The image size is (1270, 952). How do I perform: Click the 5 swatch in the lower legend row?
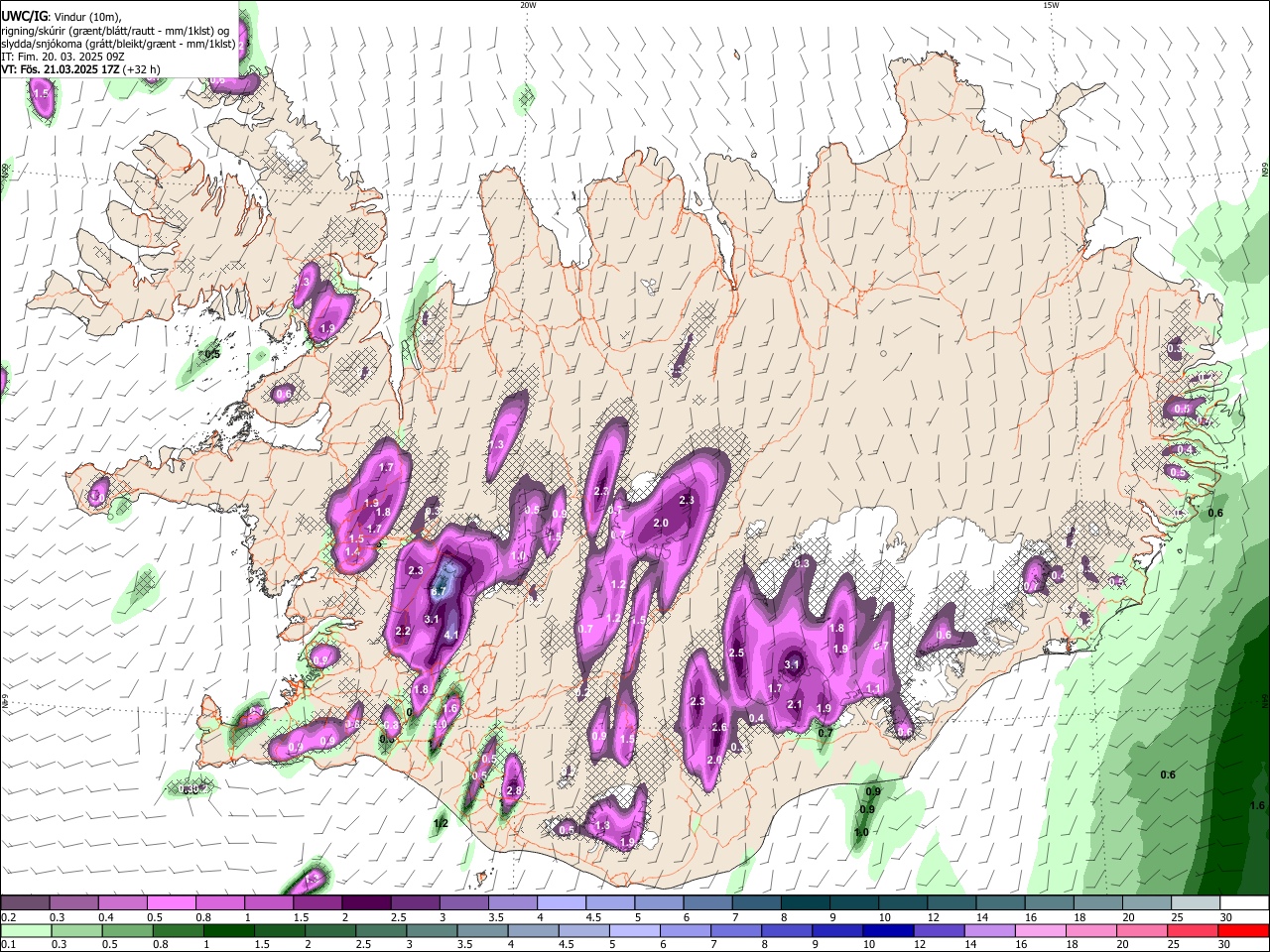[x=635, y=931]
